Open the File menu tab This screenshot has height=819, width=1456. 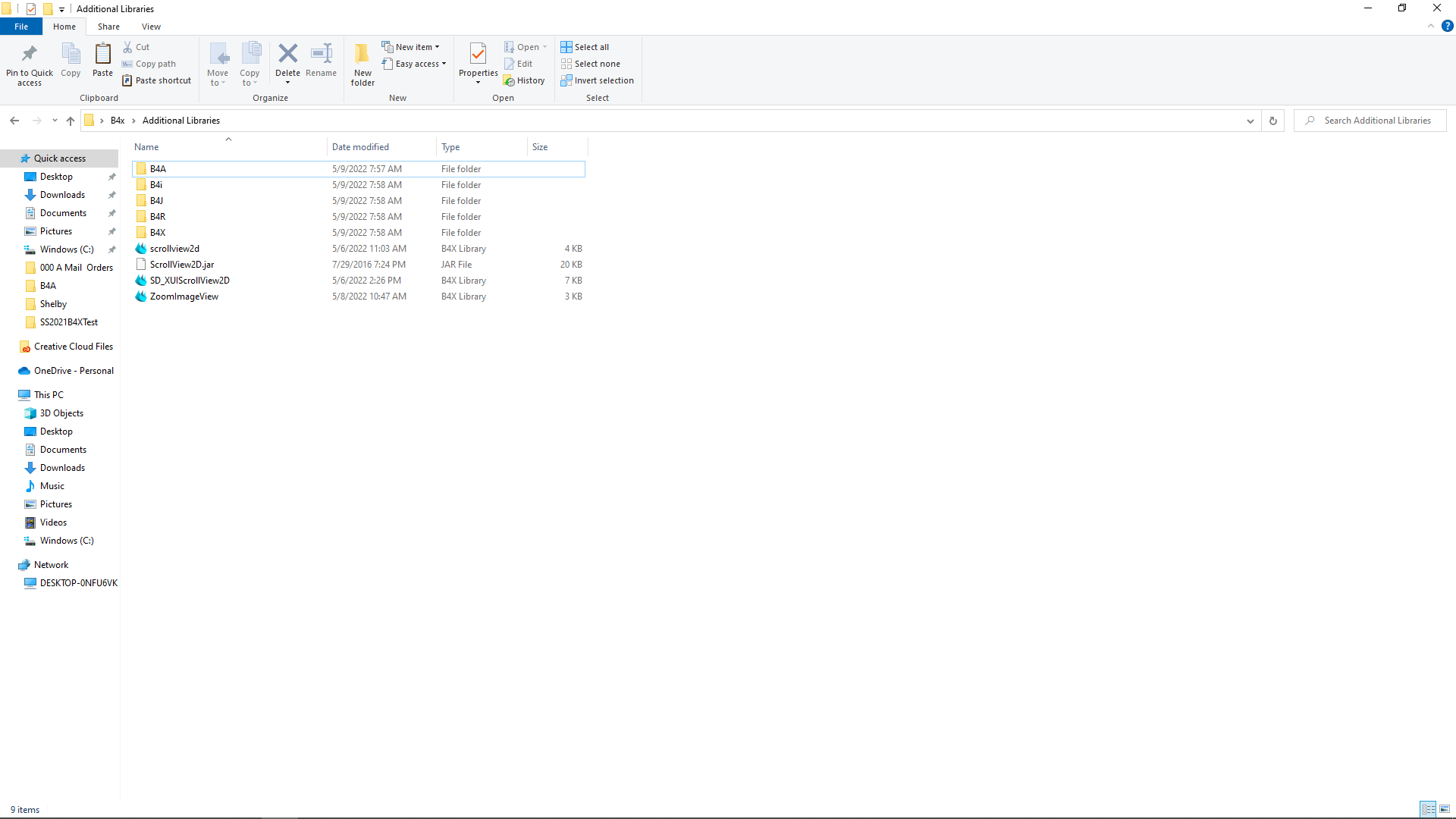click(x=21, y=27)
